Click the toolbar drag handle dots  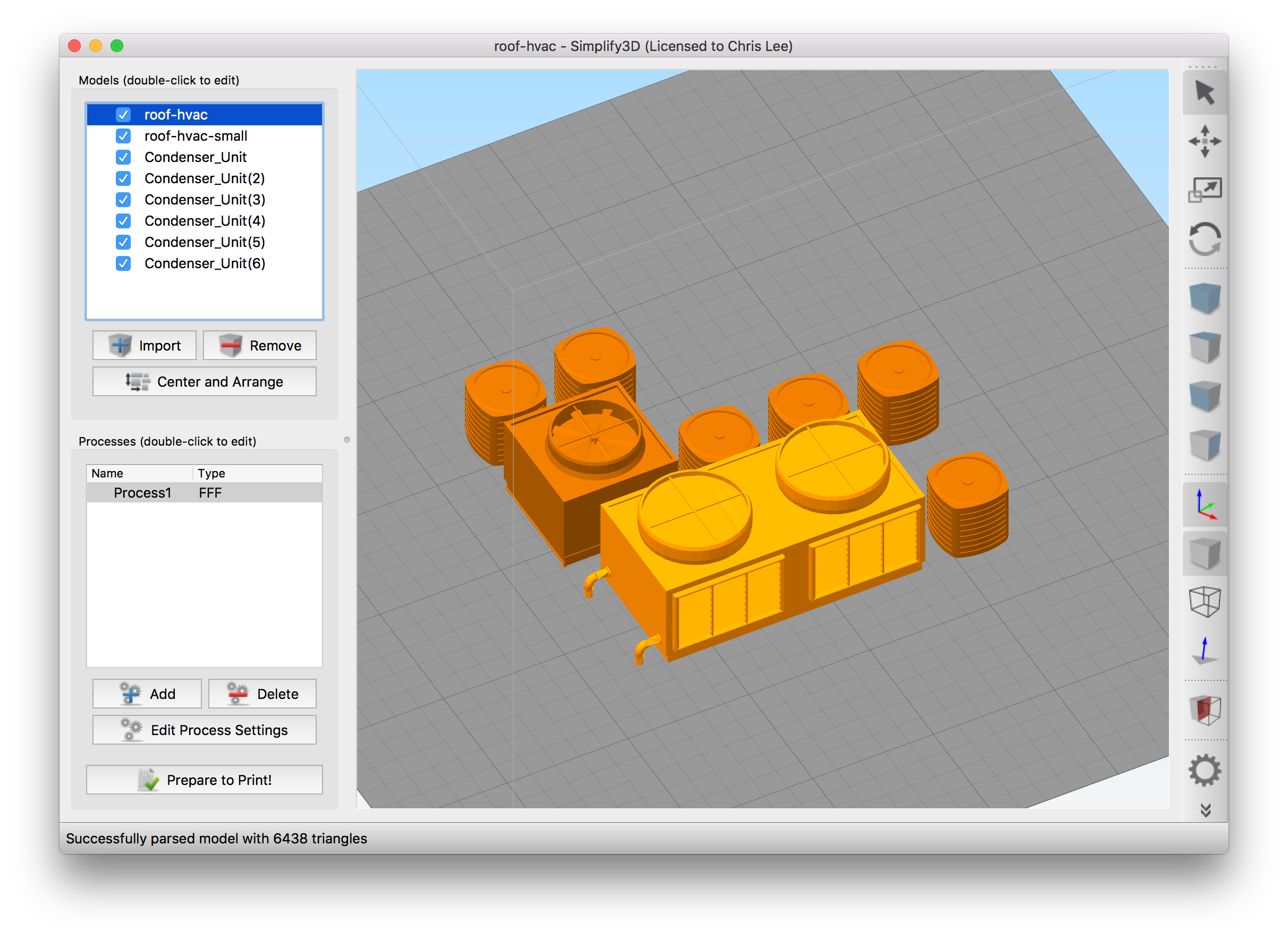coord(1205,66)
